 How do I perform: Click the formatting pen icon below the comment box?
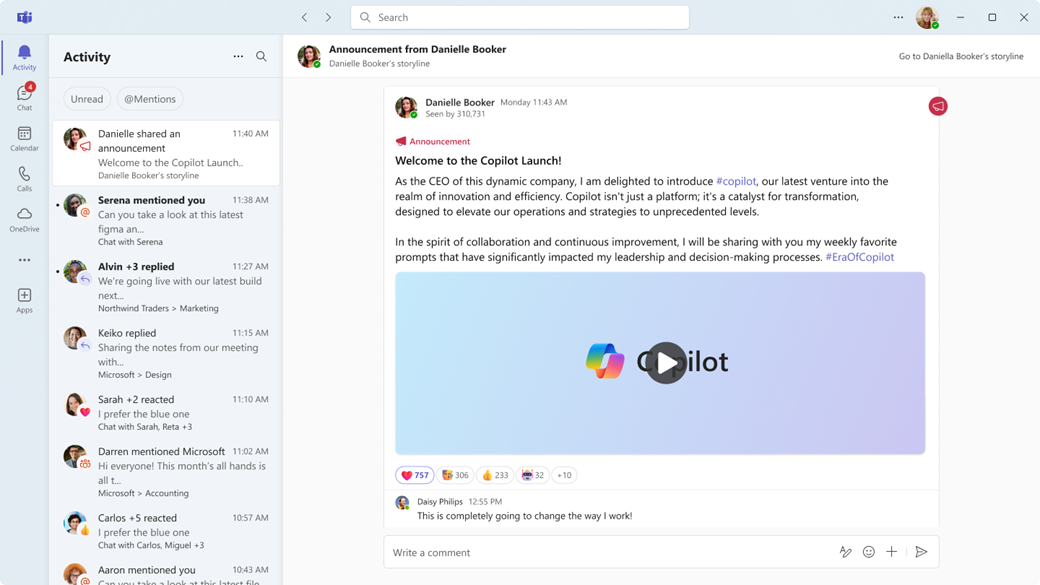tap(845, 551)
